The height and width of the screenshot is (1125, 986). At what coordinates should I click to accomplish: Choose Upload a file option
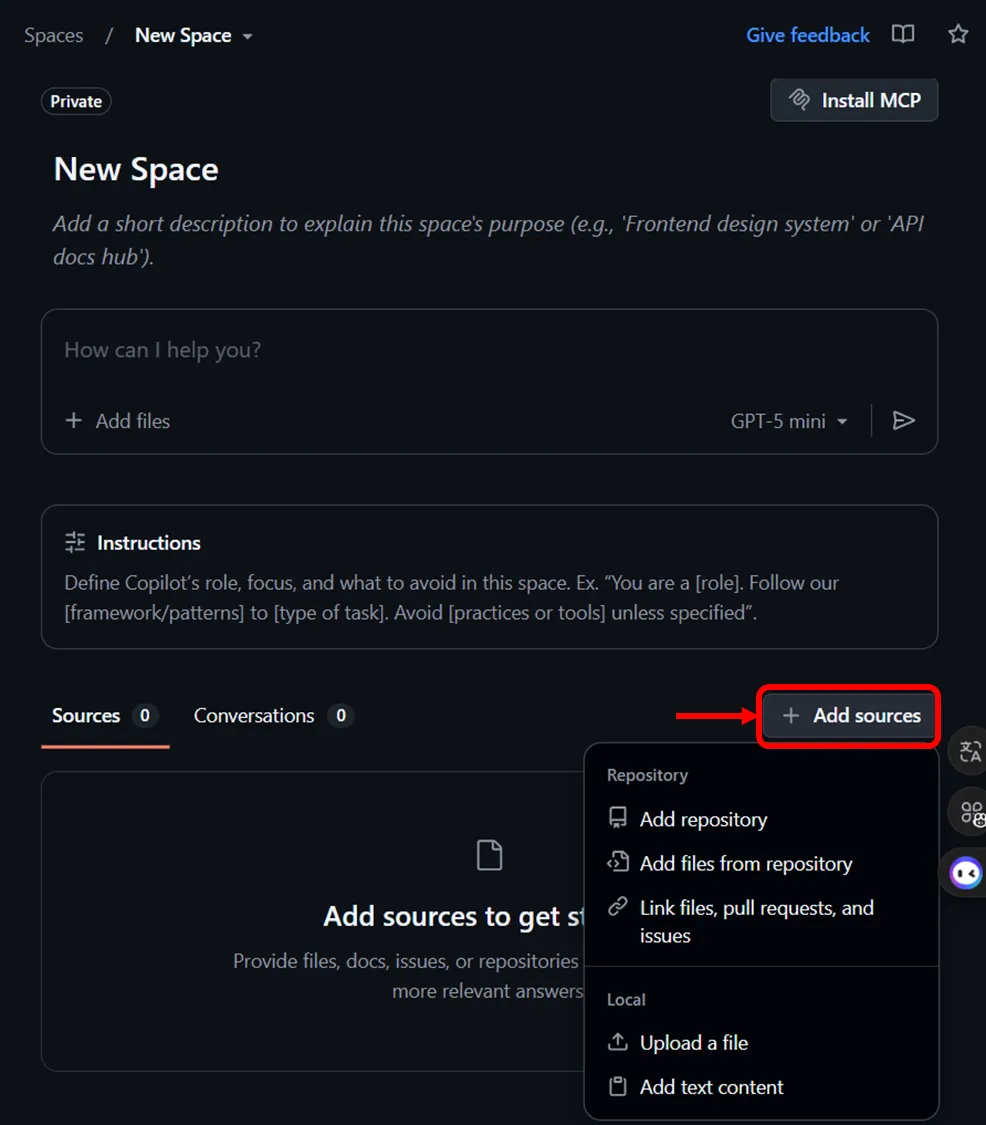(x=693, y=1043)
